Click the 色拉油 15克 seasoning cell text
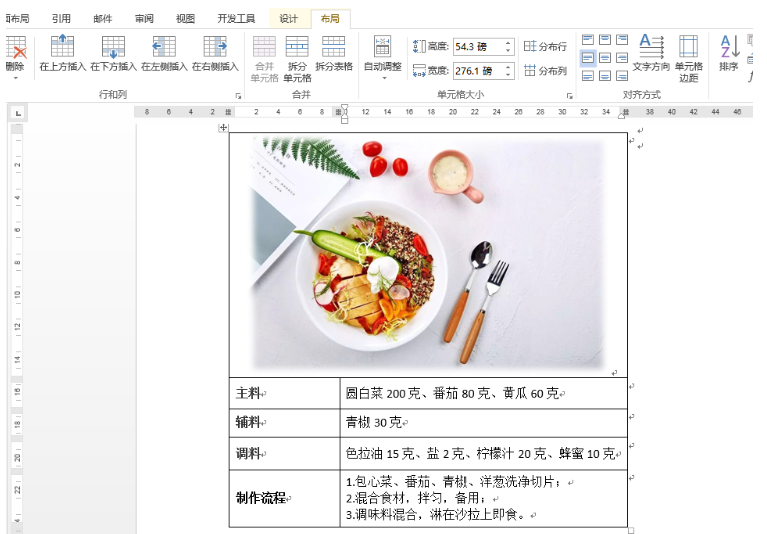767x534 pixels. [x=480, y=454]
